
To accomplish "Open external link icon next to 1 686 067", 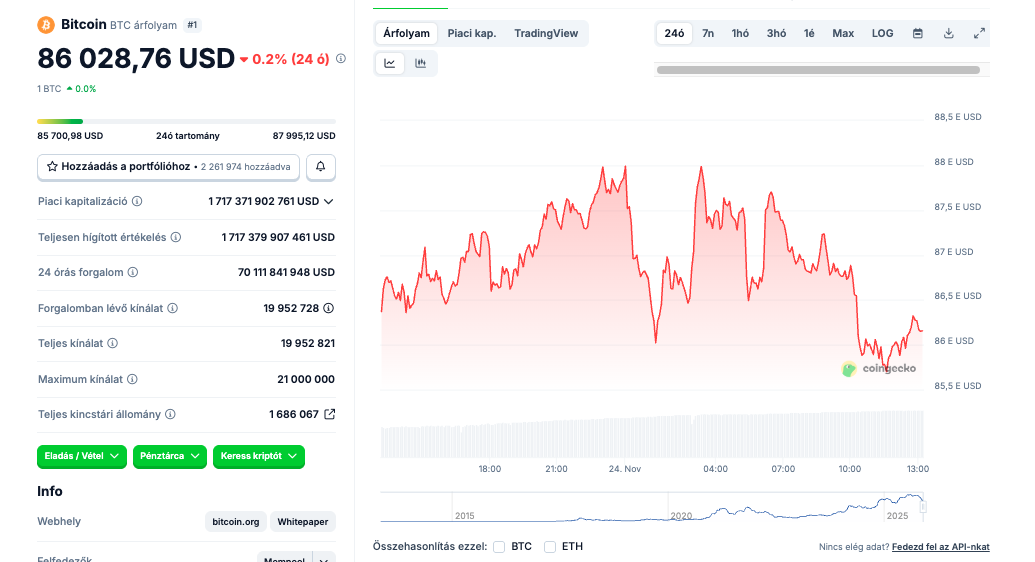I will click(x=330, y=414).
